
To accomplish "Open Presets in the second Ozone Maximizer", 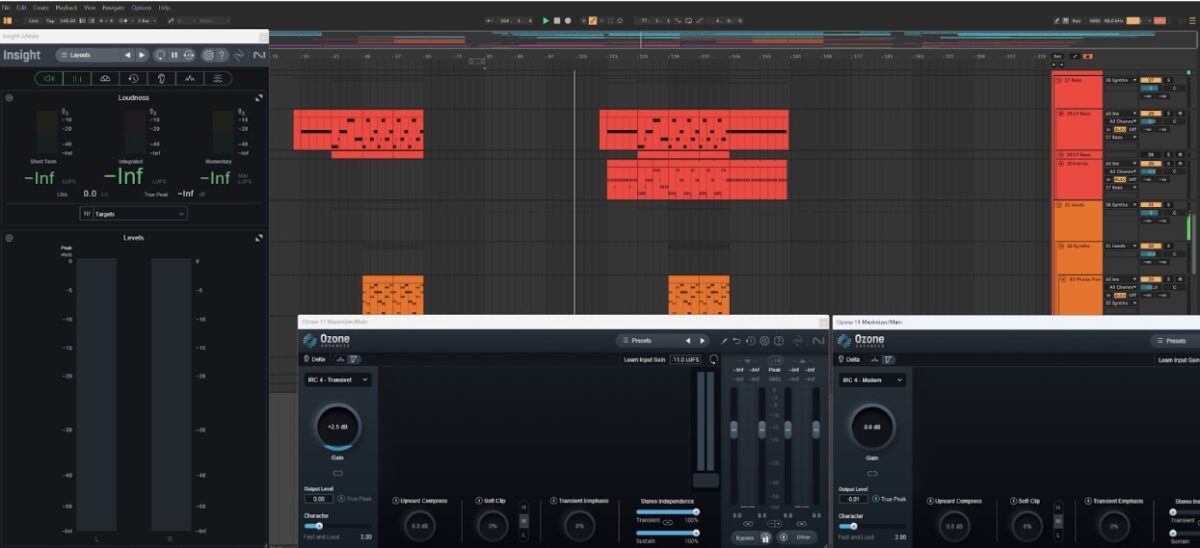I will pos(1175,340).
